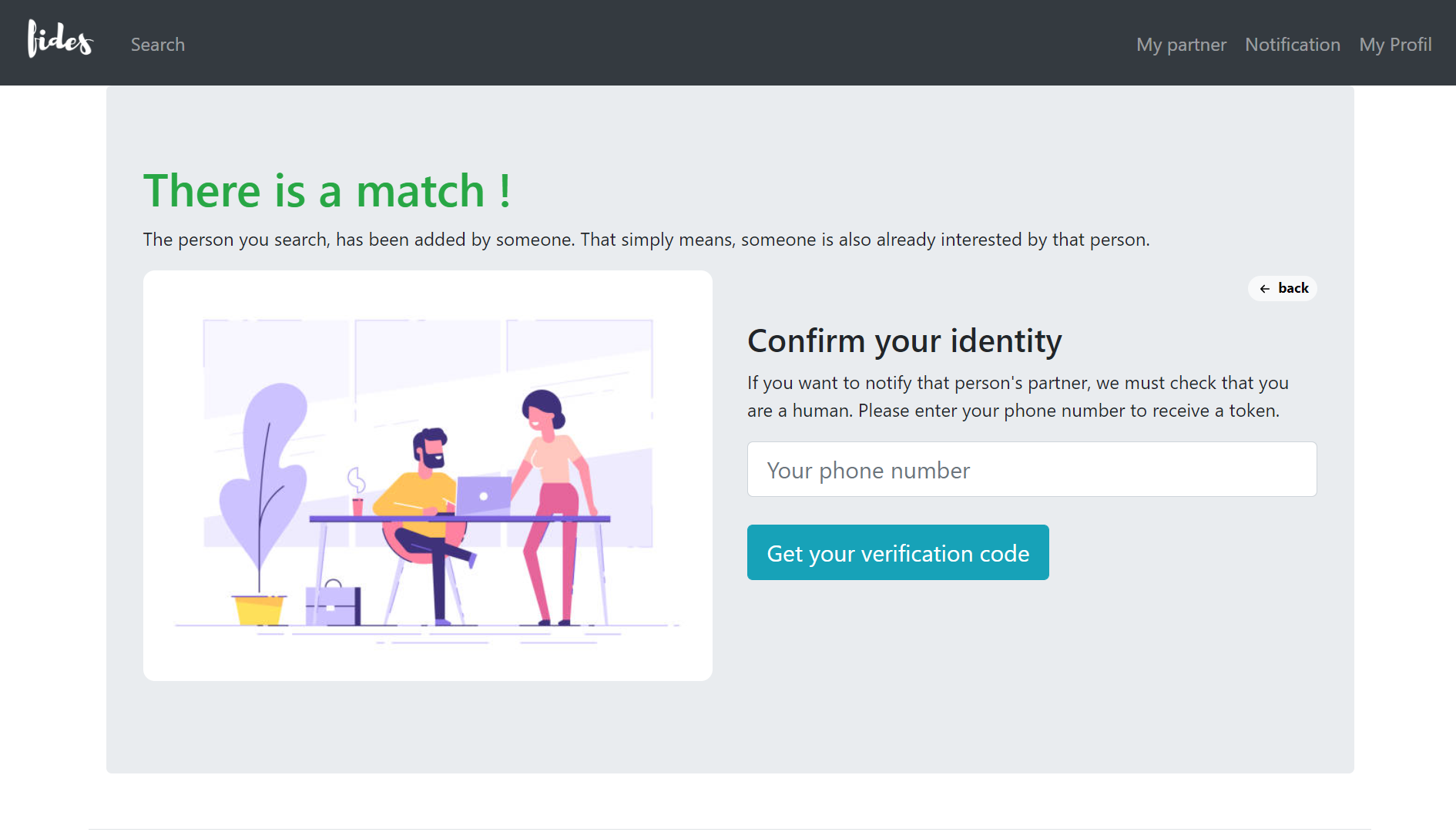Click the fides logo
Screen dimensions: 1456x832
point(60,40)
